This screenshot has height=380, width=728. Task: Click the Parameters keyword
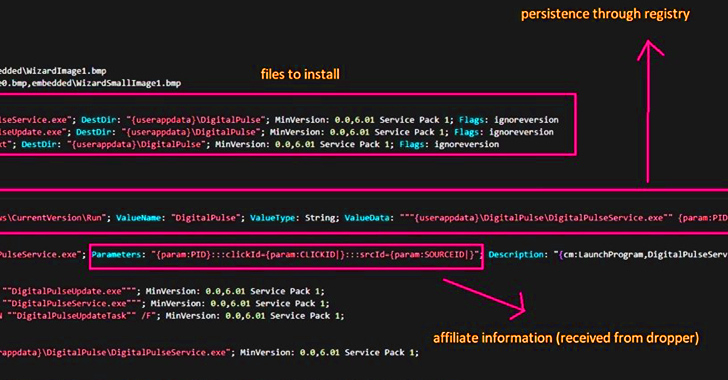tap(116, 255)
